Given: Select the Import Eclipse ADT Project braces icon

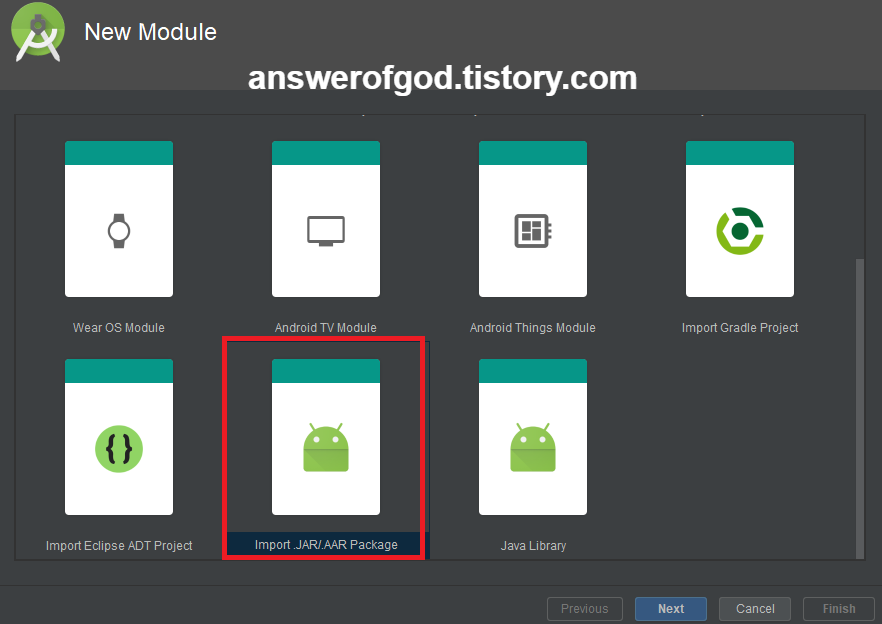Looking at the screenshot, I should 119,448.
